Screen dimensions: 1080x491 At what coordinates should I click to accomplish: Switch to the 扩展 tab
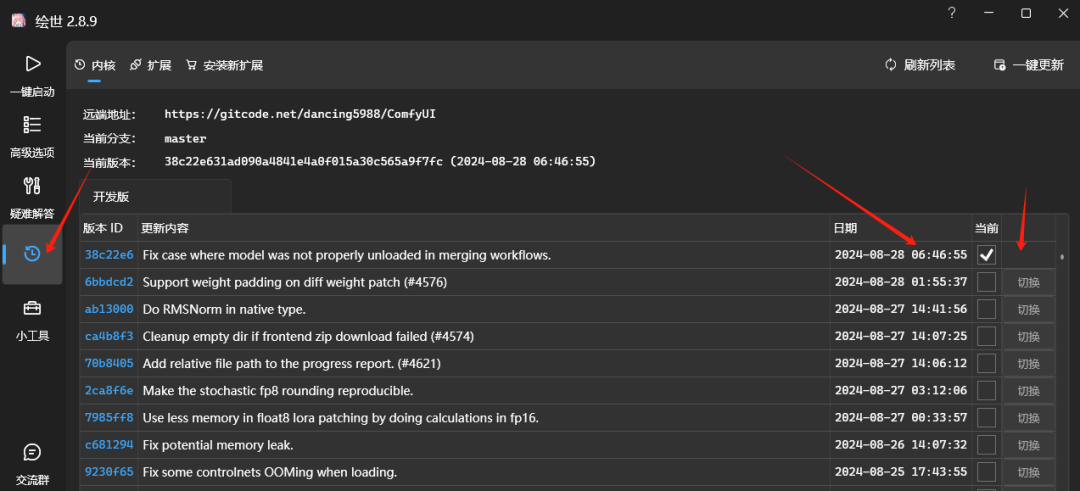click(x=150, y=65)
